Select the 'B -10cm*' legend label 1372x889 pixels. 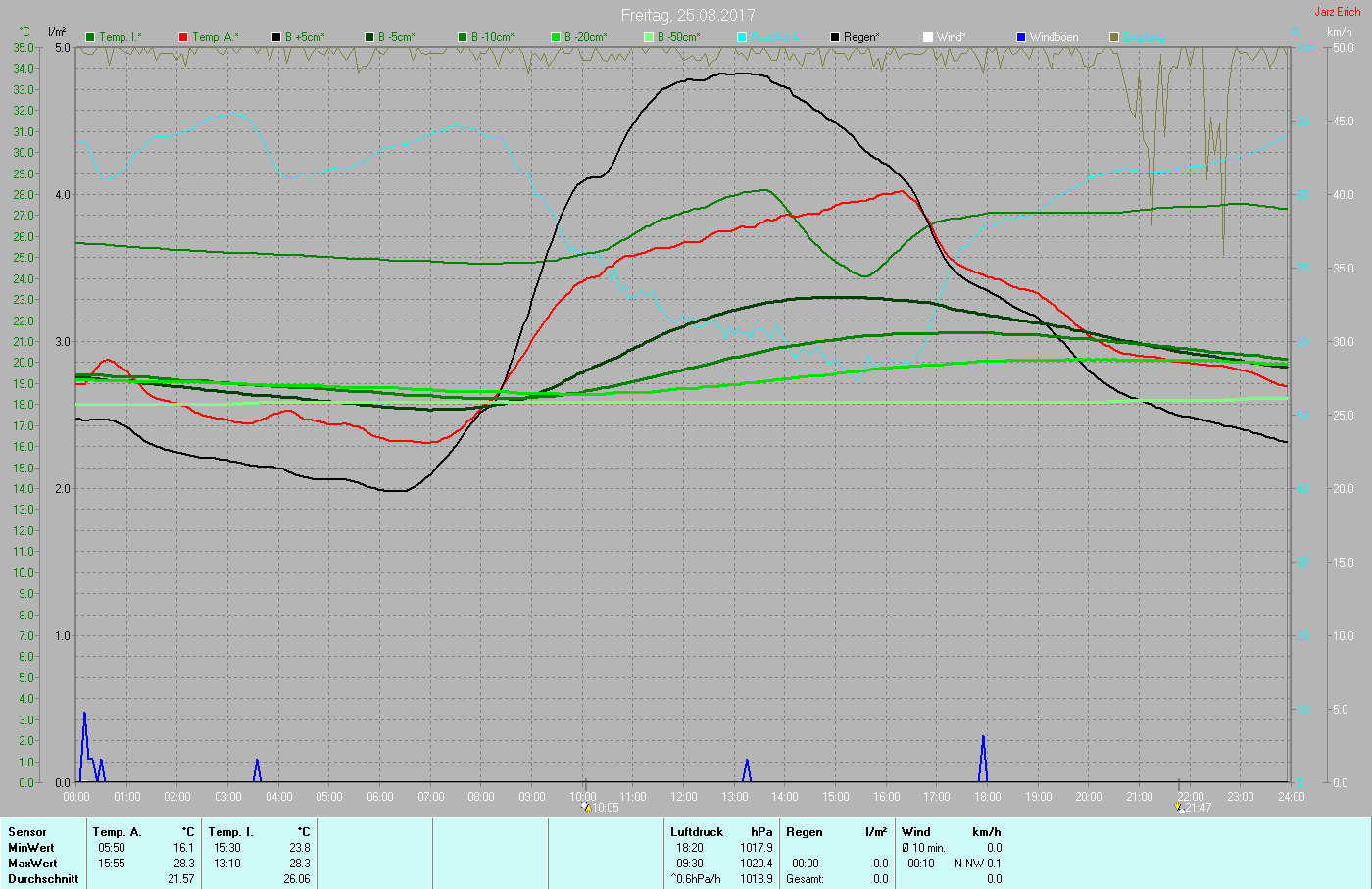(493, 37)
